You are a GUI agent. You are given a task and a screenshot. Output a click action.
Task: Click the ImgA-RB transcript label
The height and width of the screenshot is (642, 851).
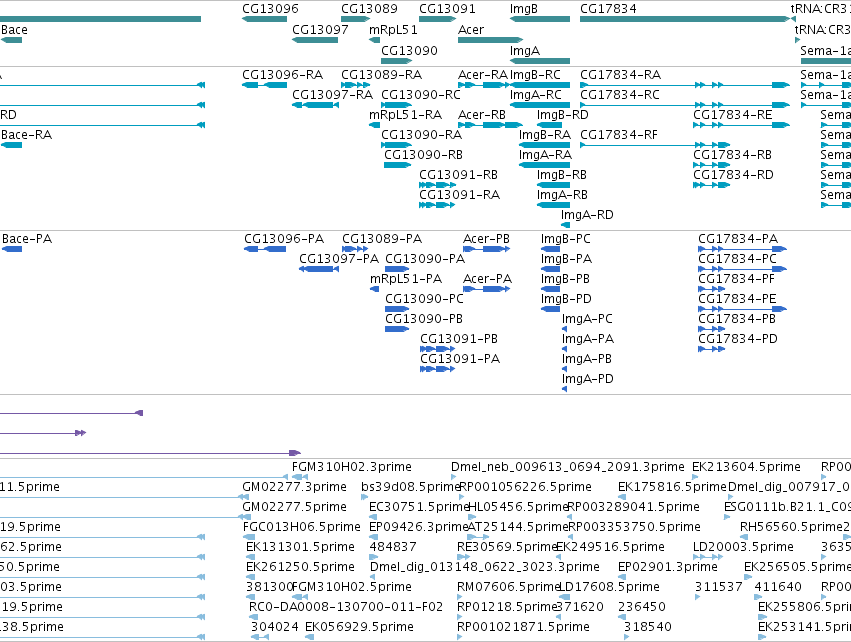pos(562,195)
